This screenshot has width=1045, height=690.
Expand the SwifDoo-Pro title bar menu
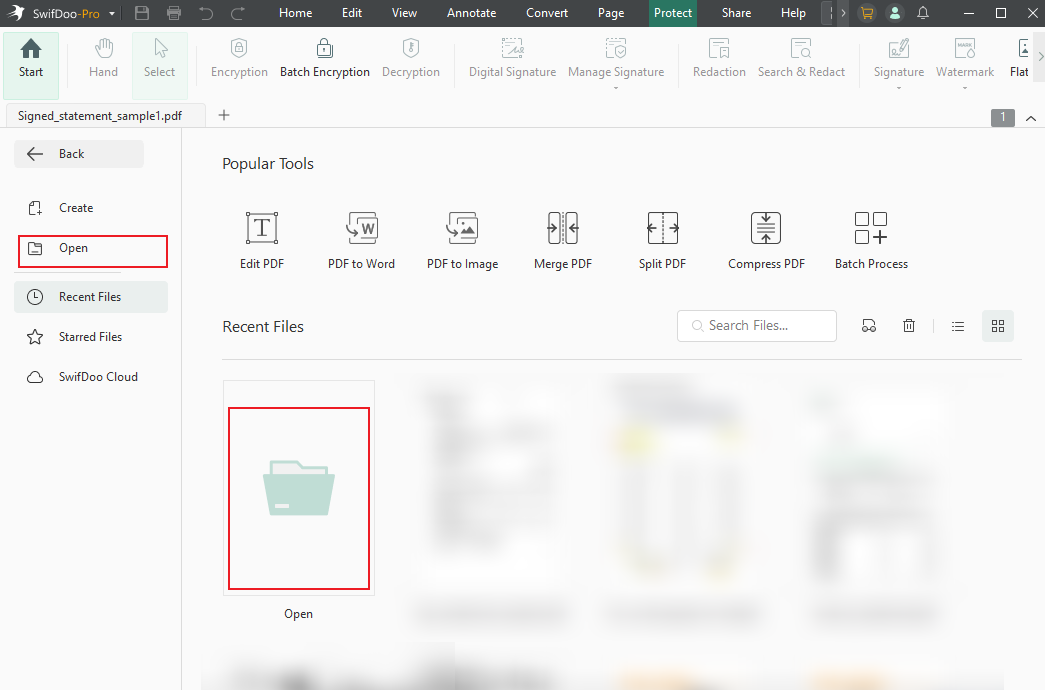[x=112, y=13]
